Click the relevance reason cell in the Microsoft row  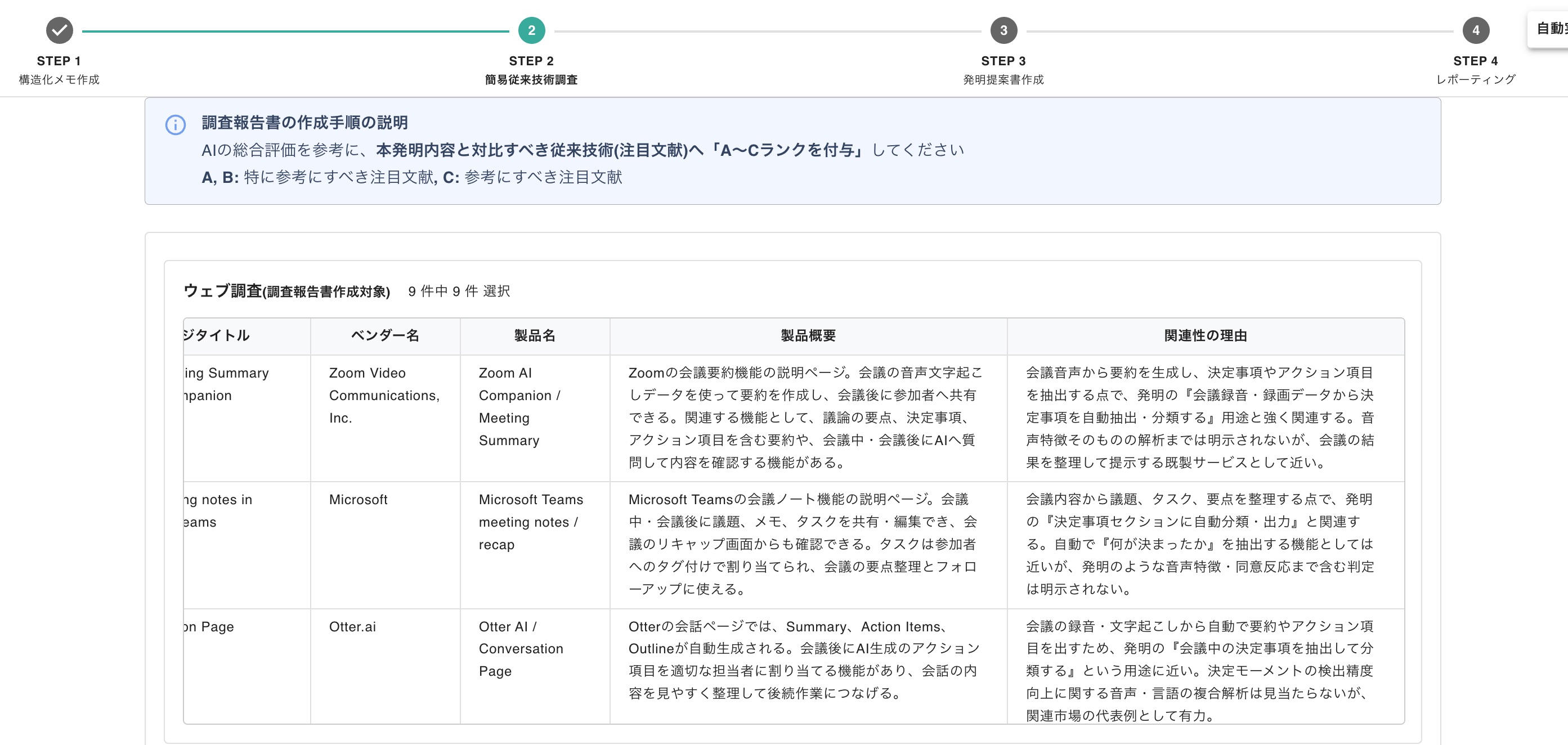(1206, 545)
